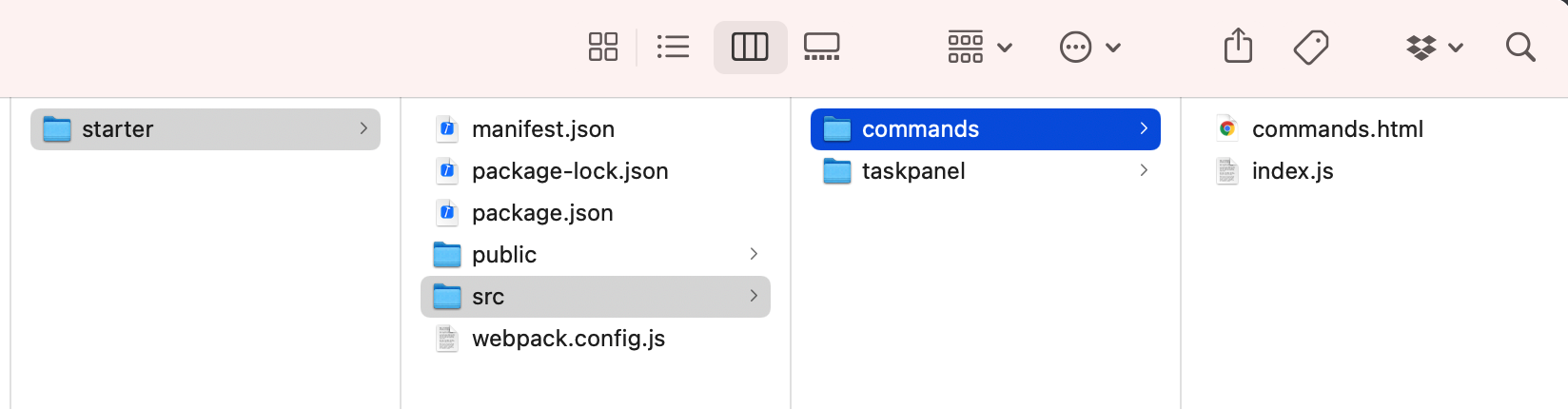Screen dimensions: 1568x409
Task: Switch to gallery view
Action: click(821, 47)
